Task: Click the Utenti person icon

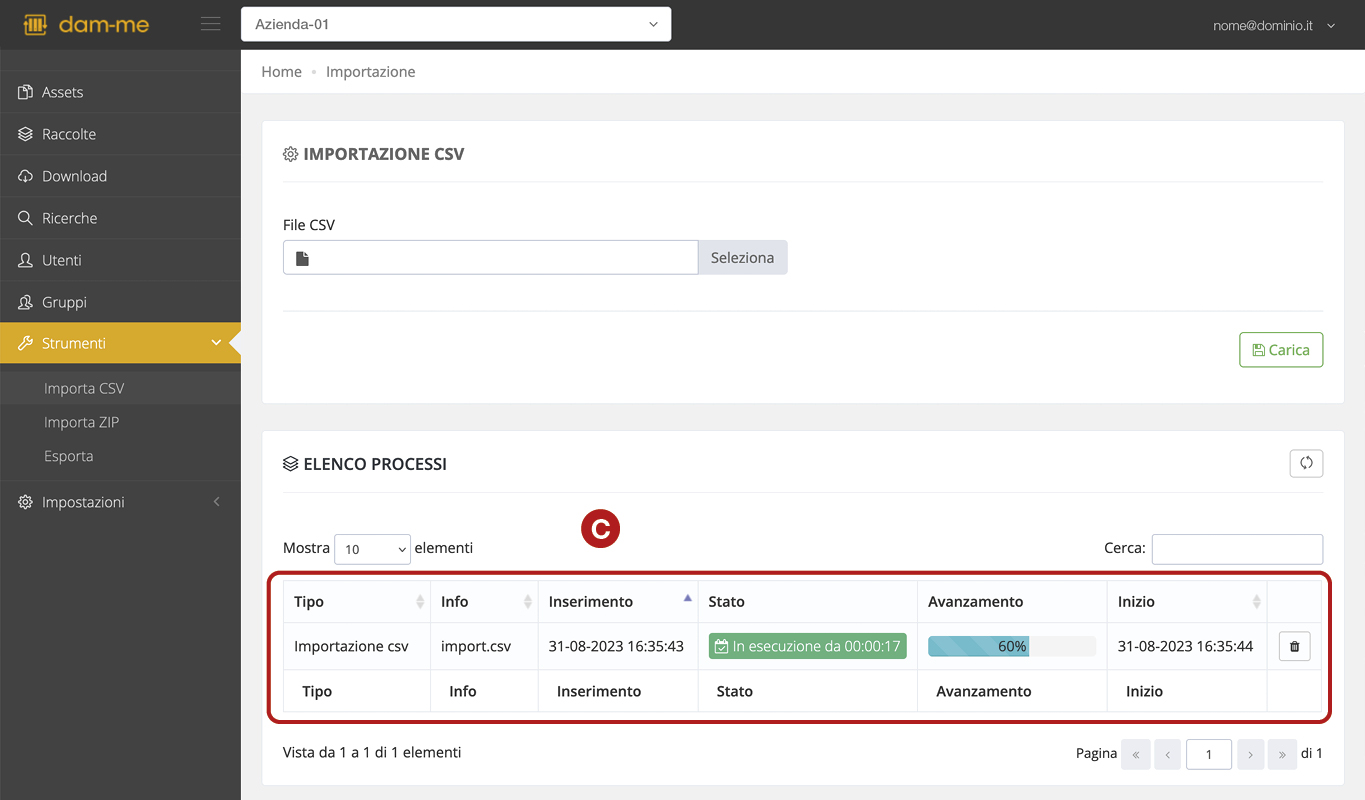Action: 25,260
